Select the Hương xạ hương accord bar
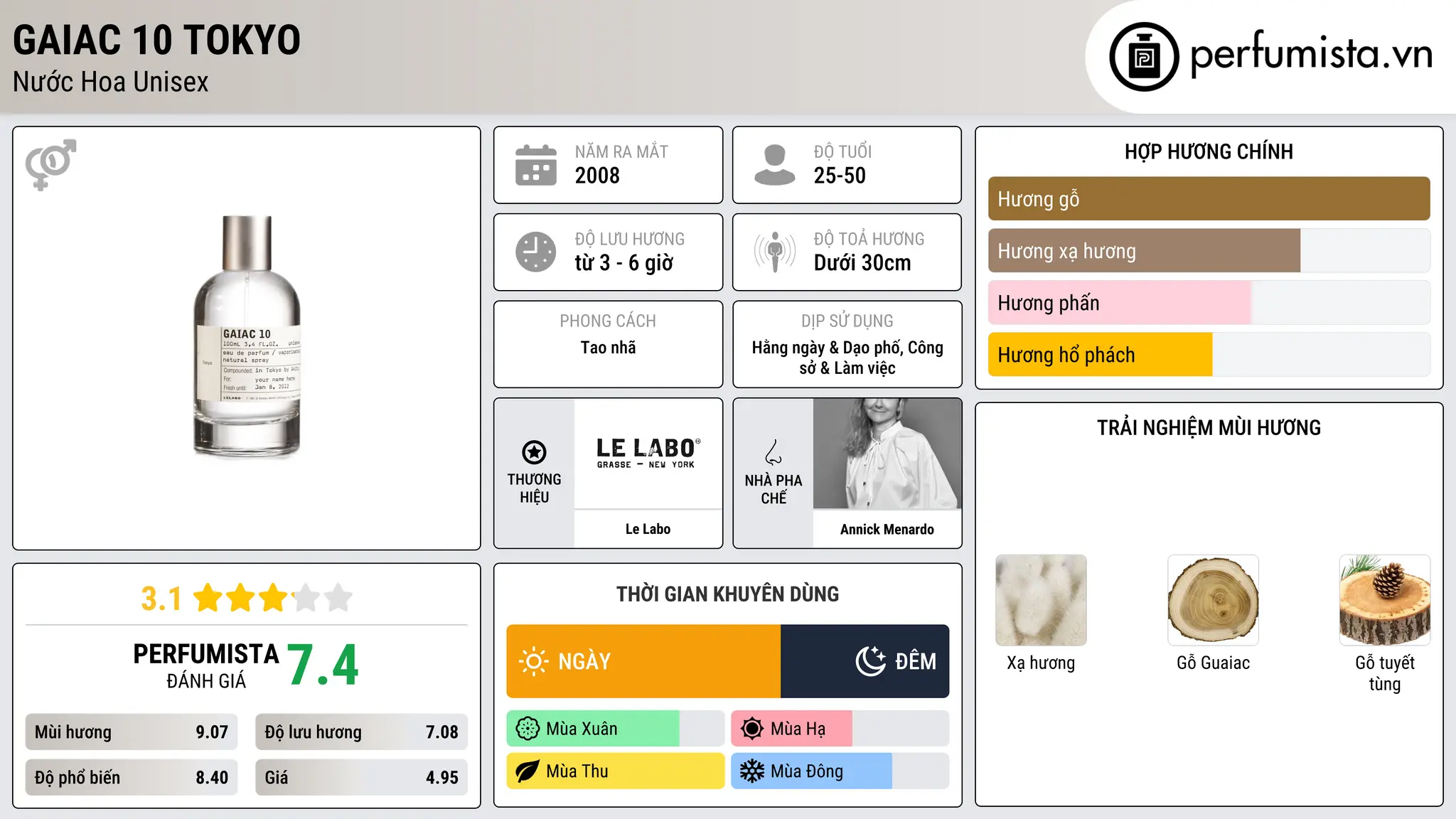Viewport: 1456px width, 819px height. (x=1209, y=250)
